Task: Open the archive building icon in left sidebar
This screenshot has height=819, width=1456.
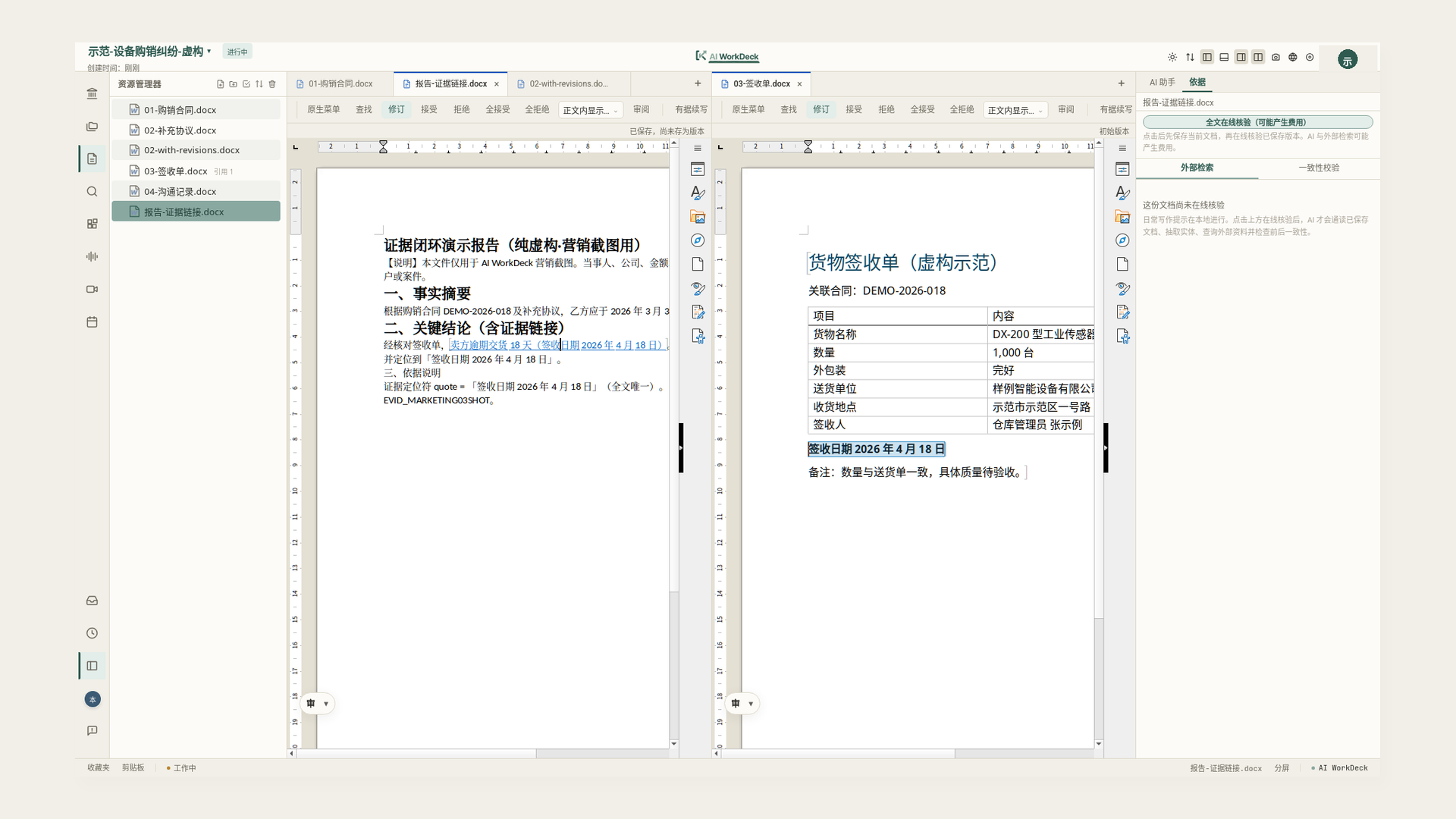Action: [x=92, y=93]
